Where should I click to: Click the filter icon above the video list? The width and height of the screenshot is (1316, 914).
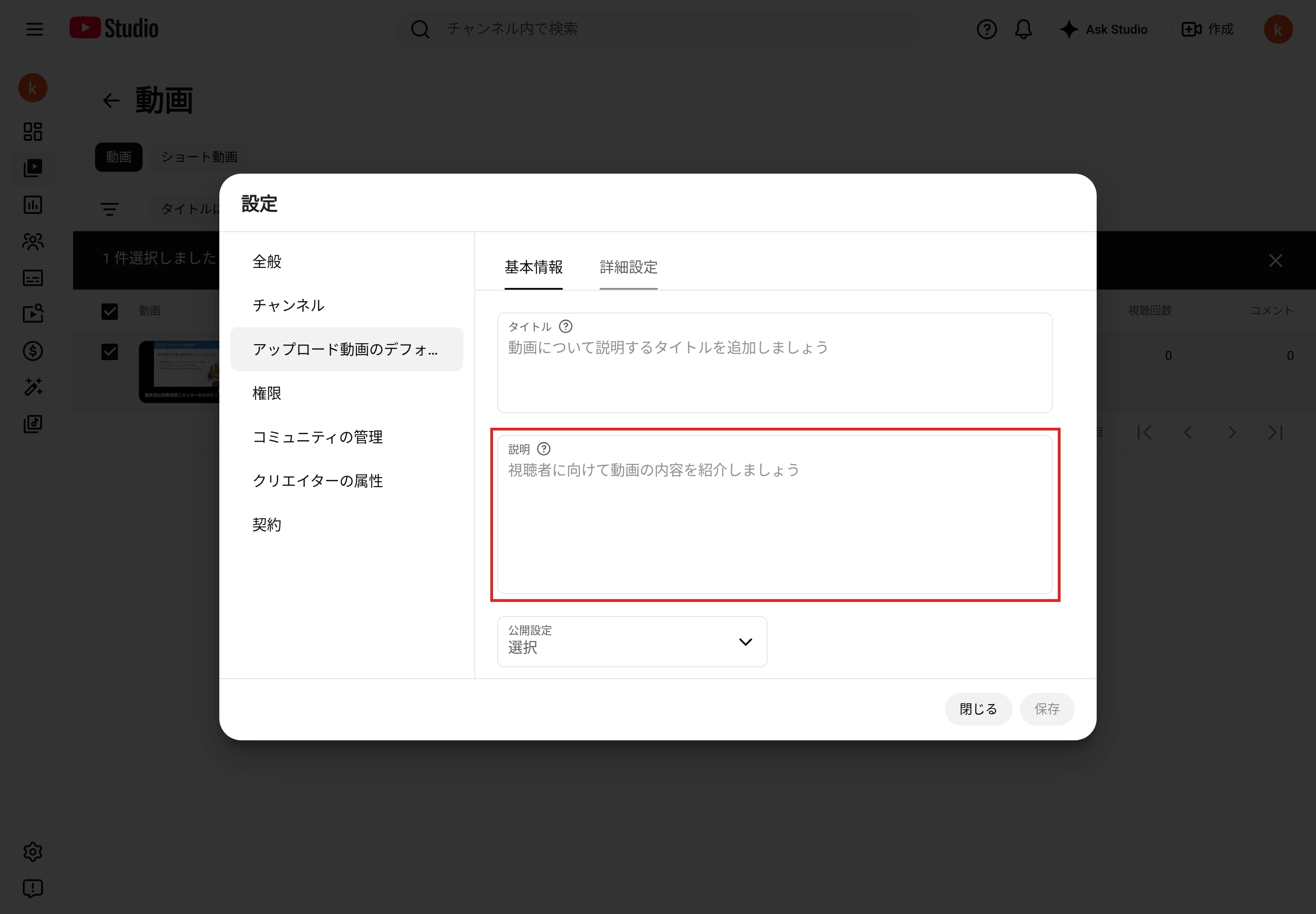point(109,209)
